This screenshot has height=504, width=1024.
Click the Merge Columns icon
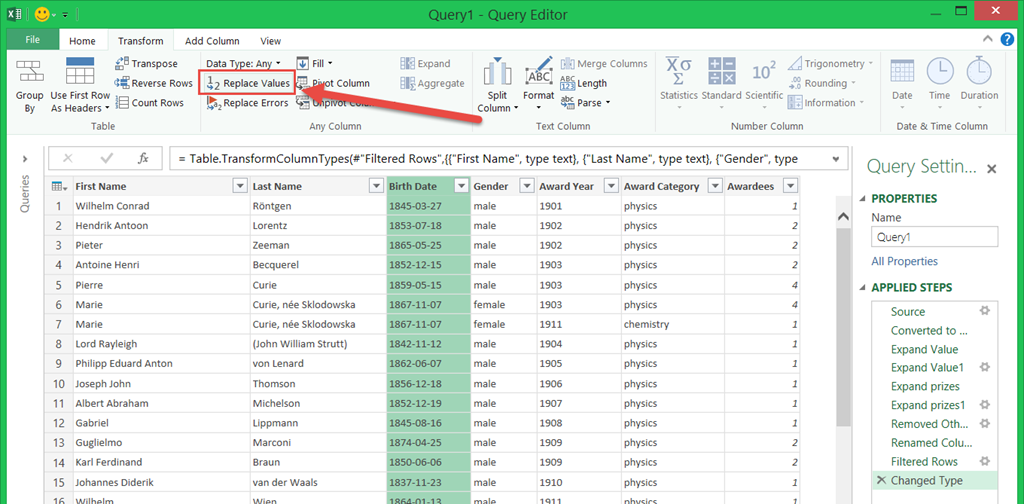point(568,64)
